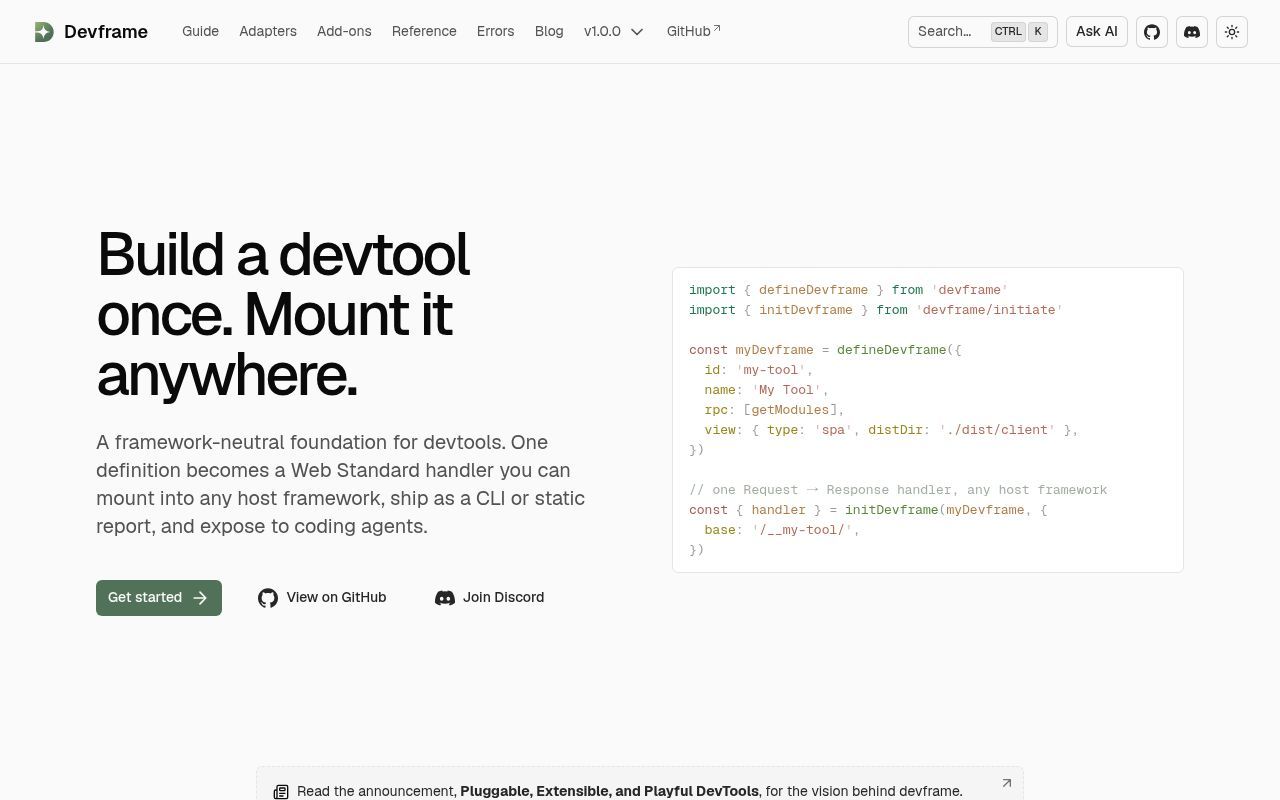Click the code line "rpc: [getModules],"
Screen dimensions: 1280x800
tap(774, 410)
